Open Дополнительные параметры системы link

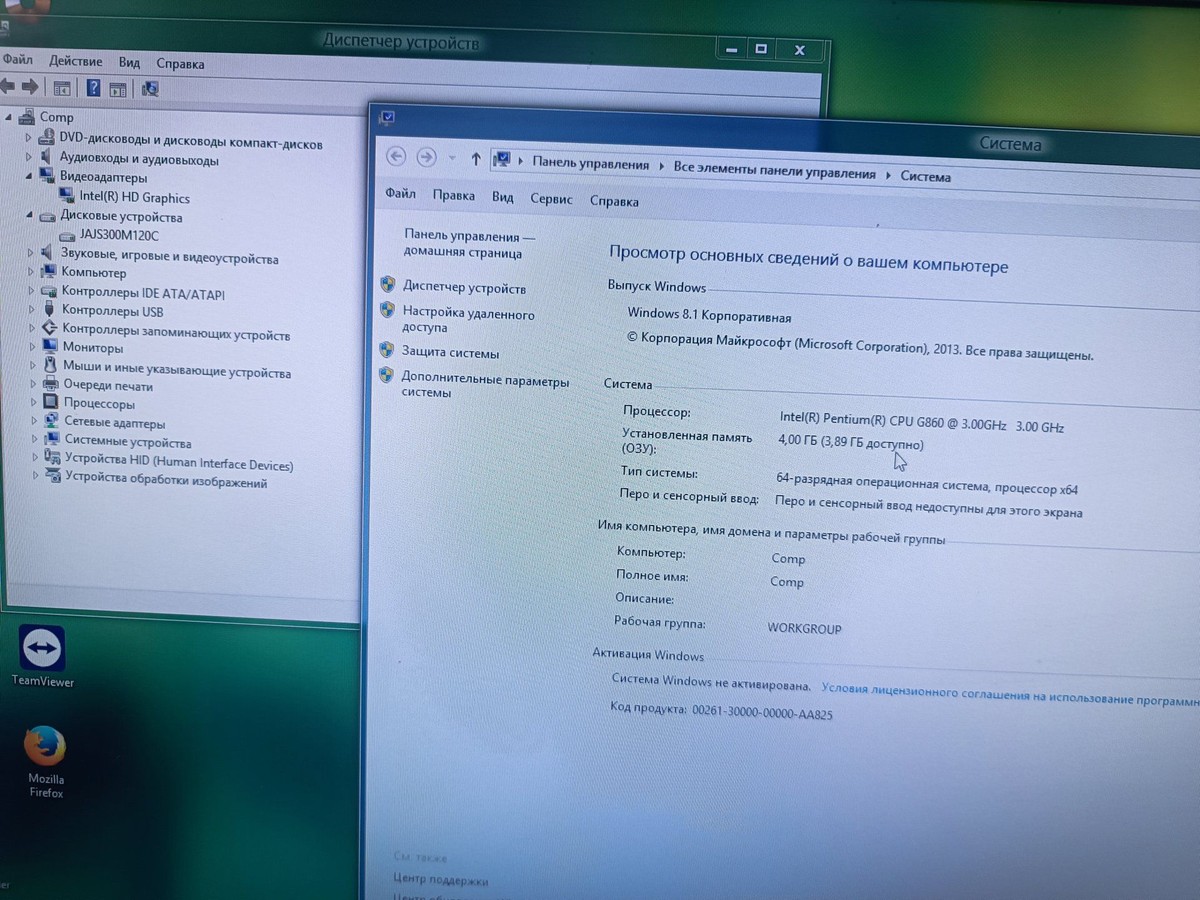tap(485, 386)
